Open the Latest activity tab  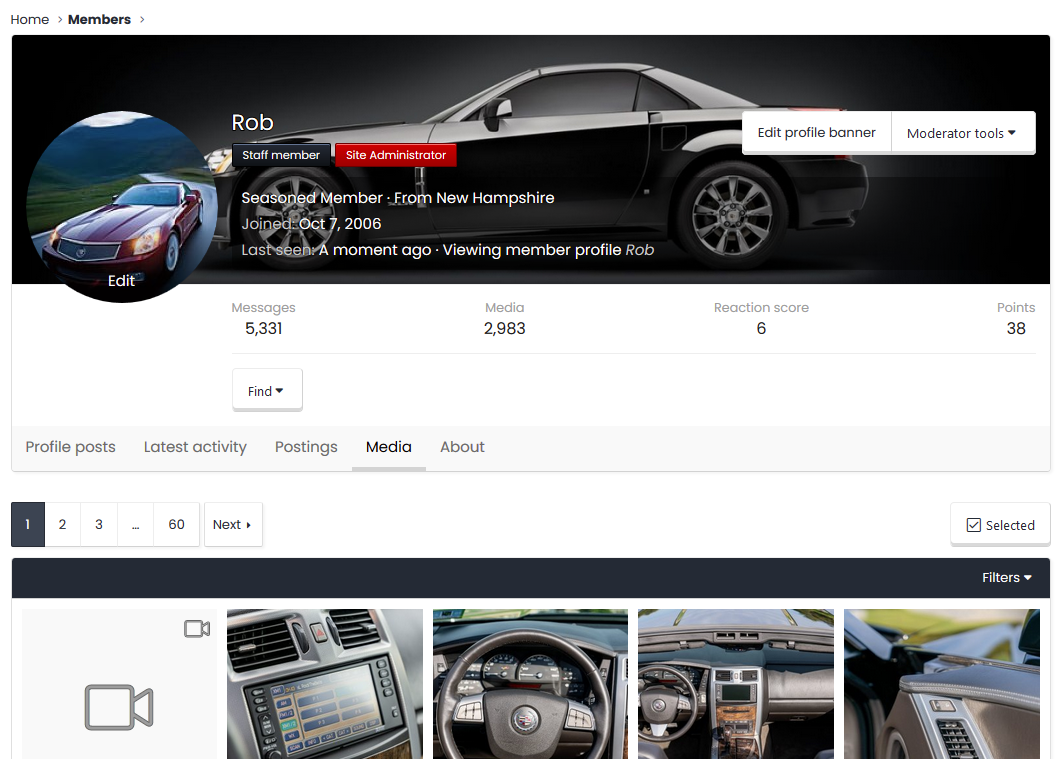[195, 447]
